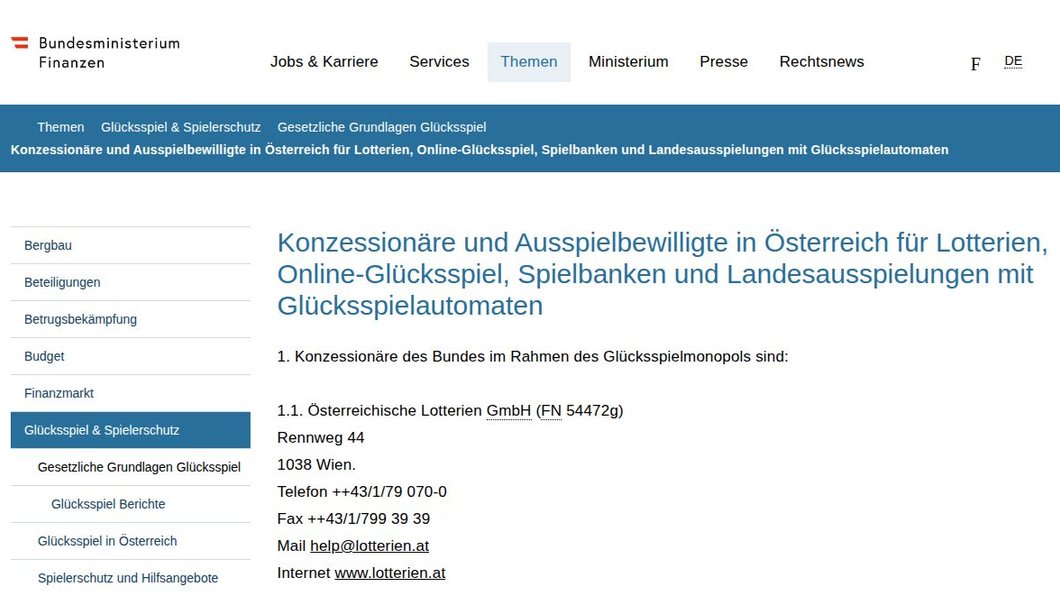Open the Jobs & Karriere menu
Screen dimensions: 1060x596
pyautogui.click(x=324, y=61)
